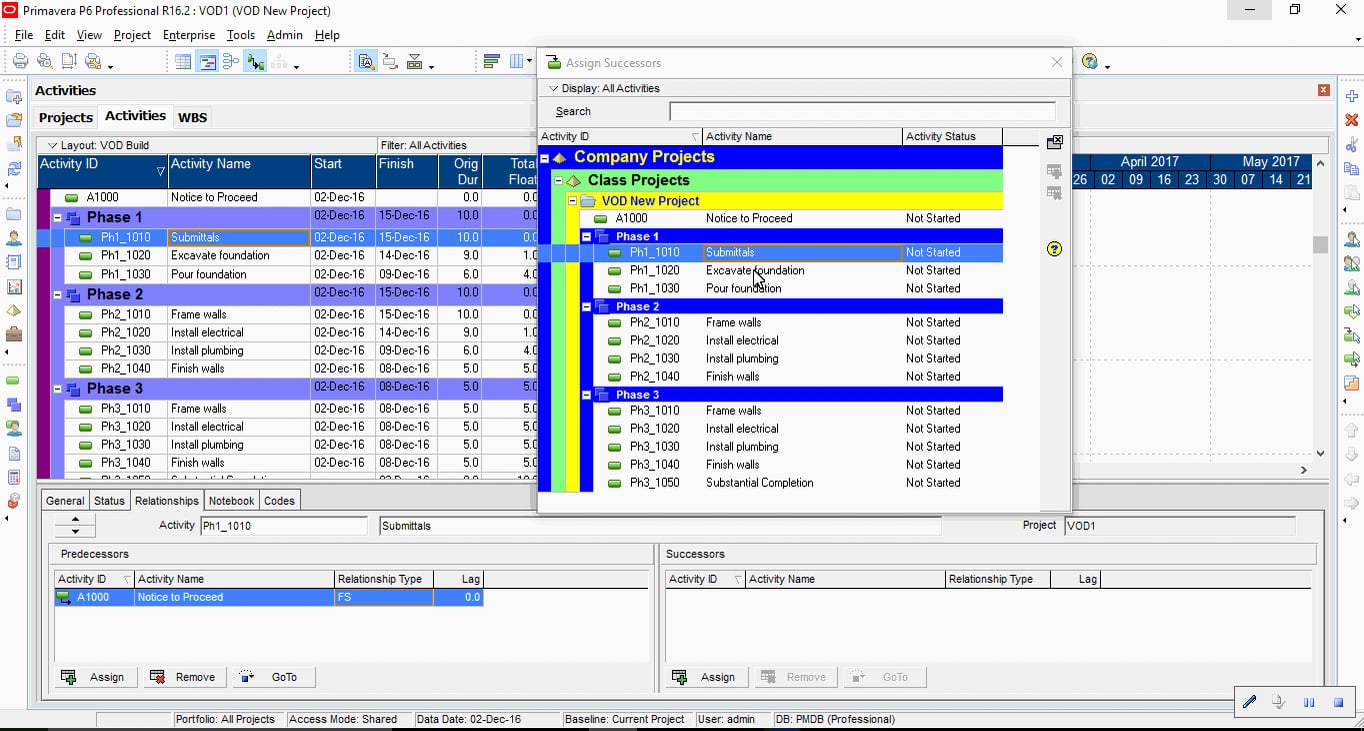Click 'Portfolio: All Projects' in status bar

click(225, 719)
